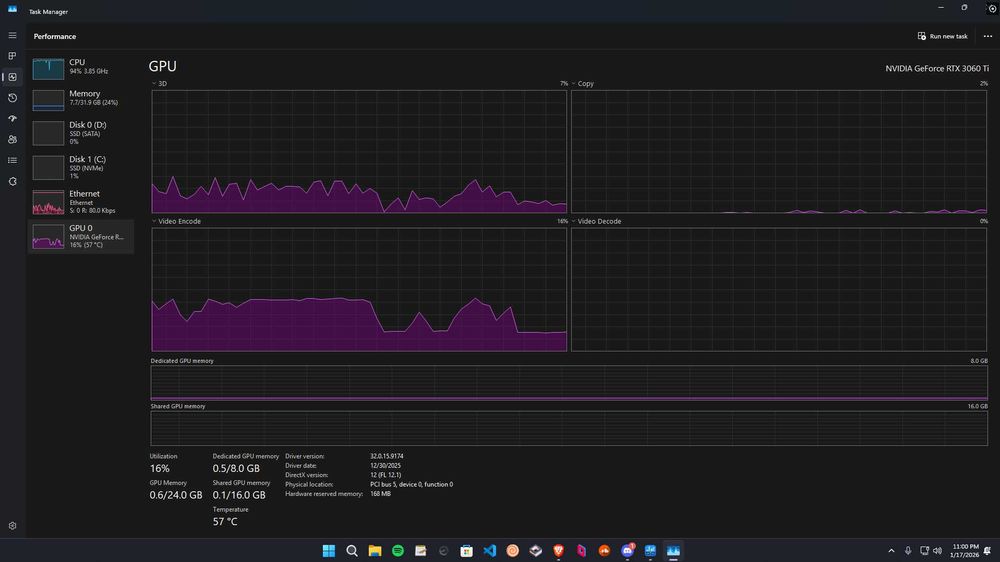The image size is (1000, 562).
Task: Open the Video Decode engine dropdown
Action: pyautogui.click(x=595, y=221)
